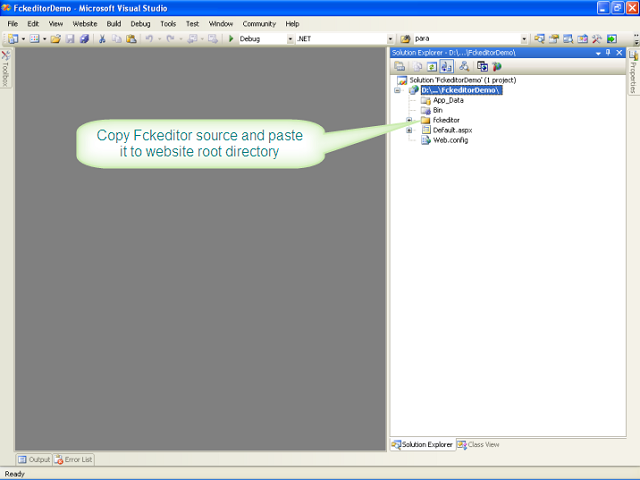Viewport: 640px width, 480px height.
Task: Expand the Default.aspx node
Action: tap(409, 130)
